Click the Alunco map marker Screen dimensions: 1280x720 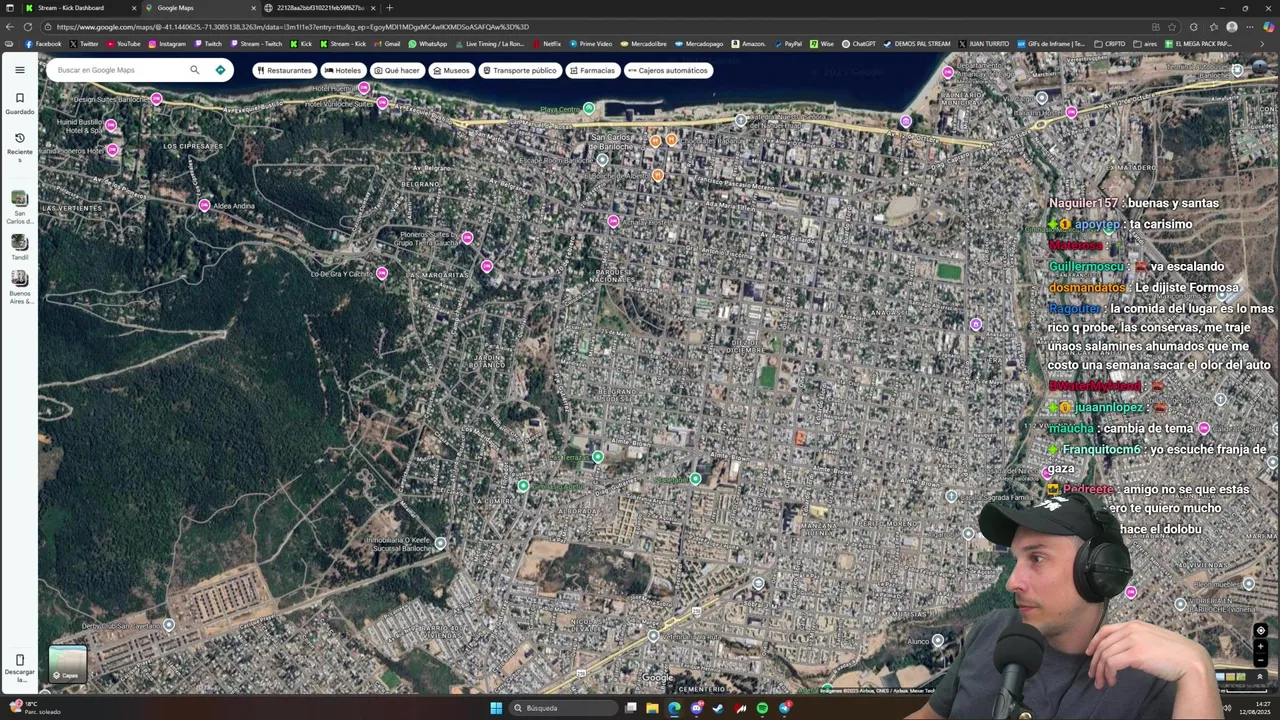[937, 640]
